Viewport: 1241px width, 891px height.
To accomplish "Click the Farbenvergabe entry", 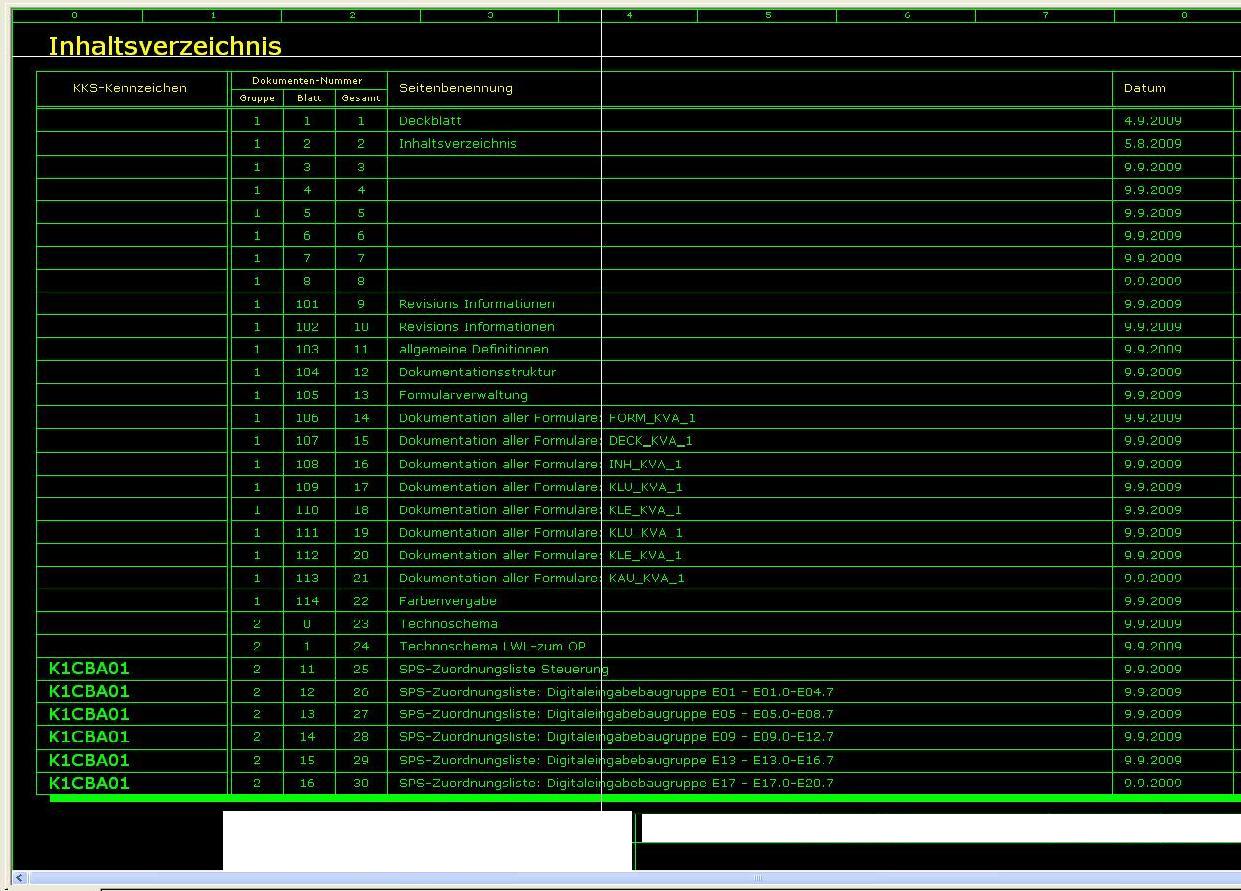I will (448, 601).
